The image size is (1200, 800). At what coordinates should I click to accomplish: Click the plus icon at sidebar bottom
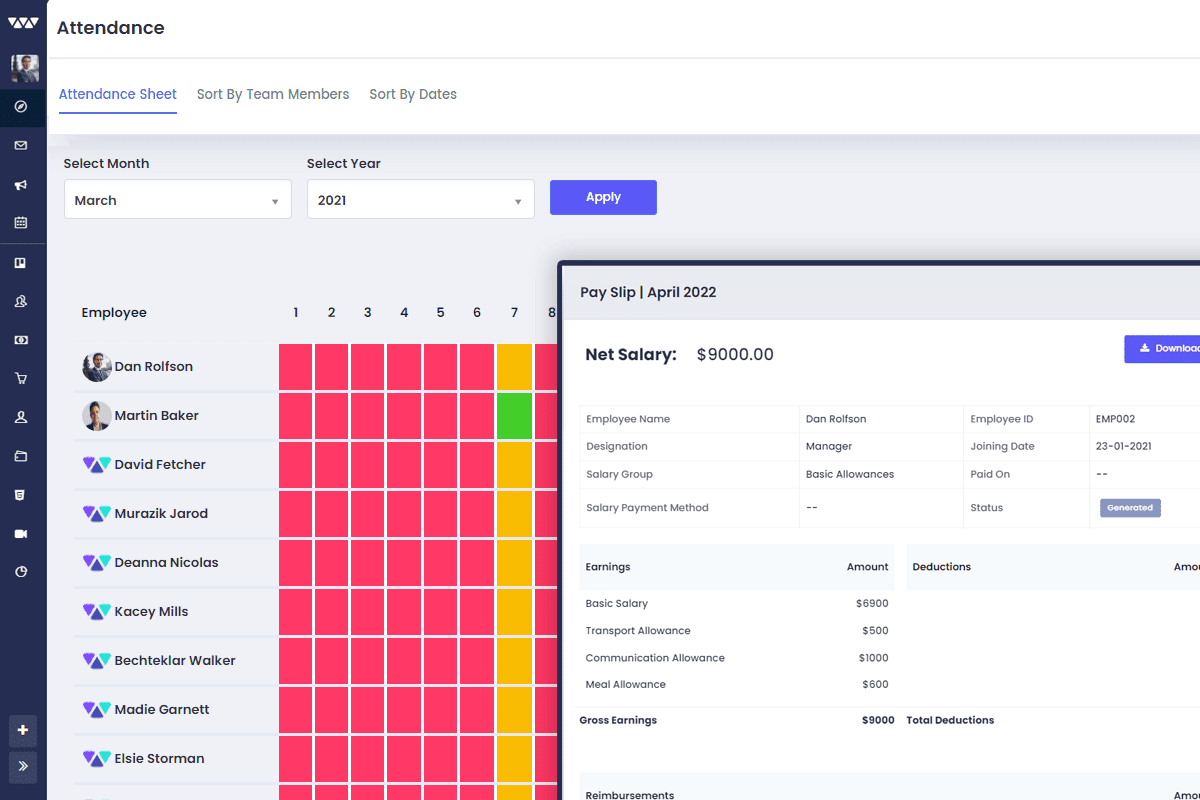[23, 730]
